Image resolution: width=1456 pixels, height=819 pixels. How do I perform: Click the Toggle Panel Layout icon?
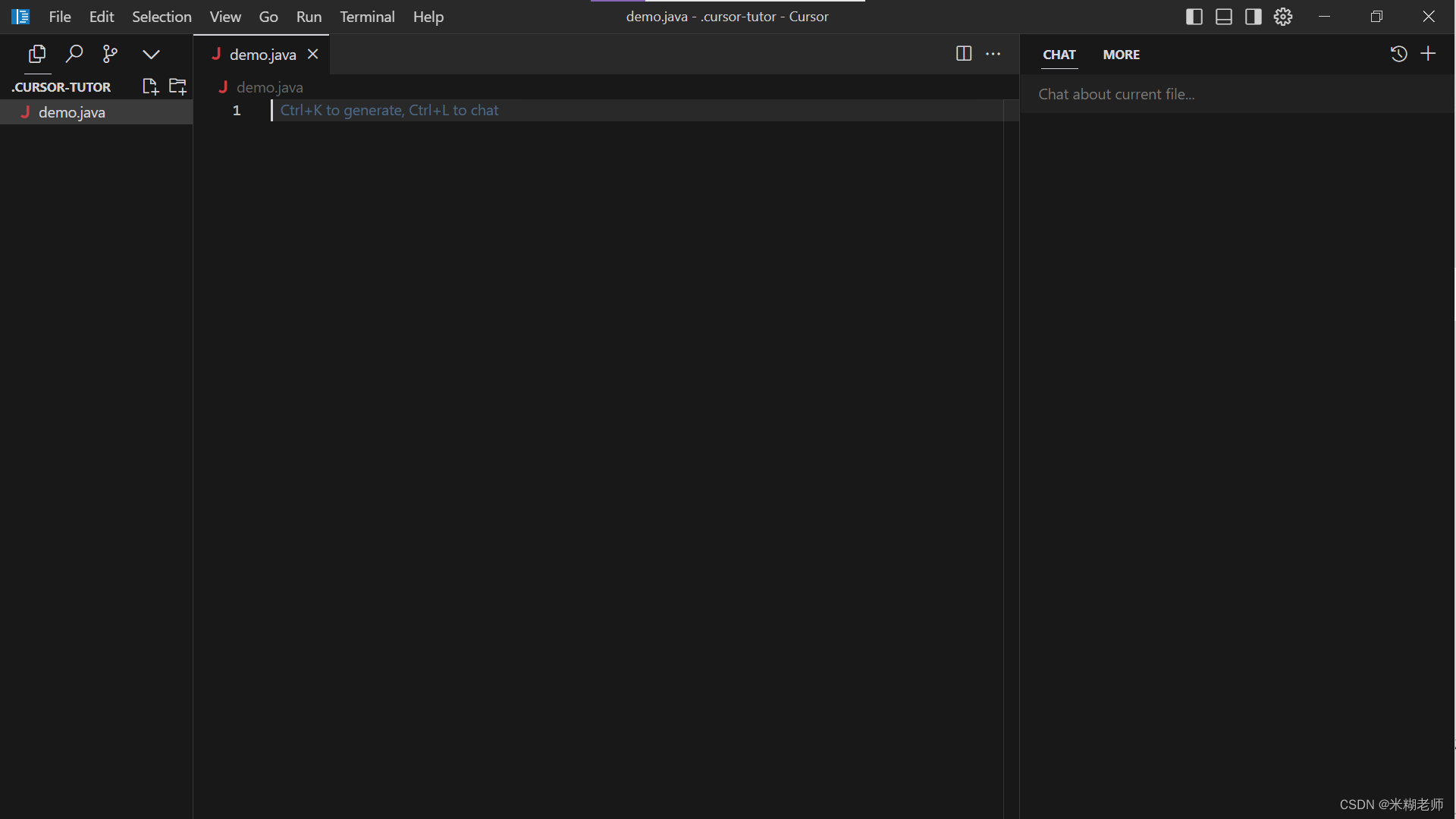coord(1223,16)
